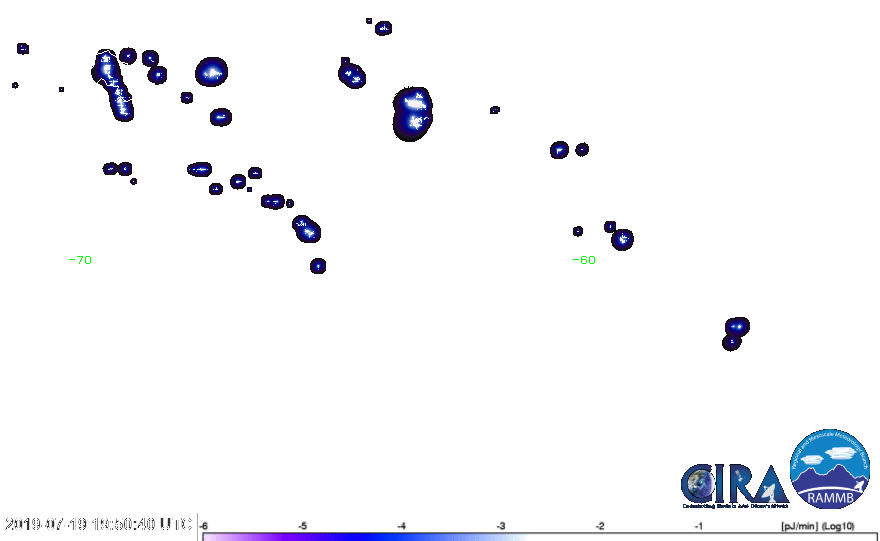Image resolution: width=880 pixels, height=541 pixels.
Task: Select the lightning pair in the lower right
Action: coord(735,332)
